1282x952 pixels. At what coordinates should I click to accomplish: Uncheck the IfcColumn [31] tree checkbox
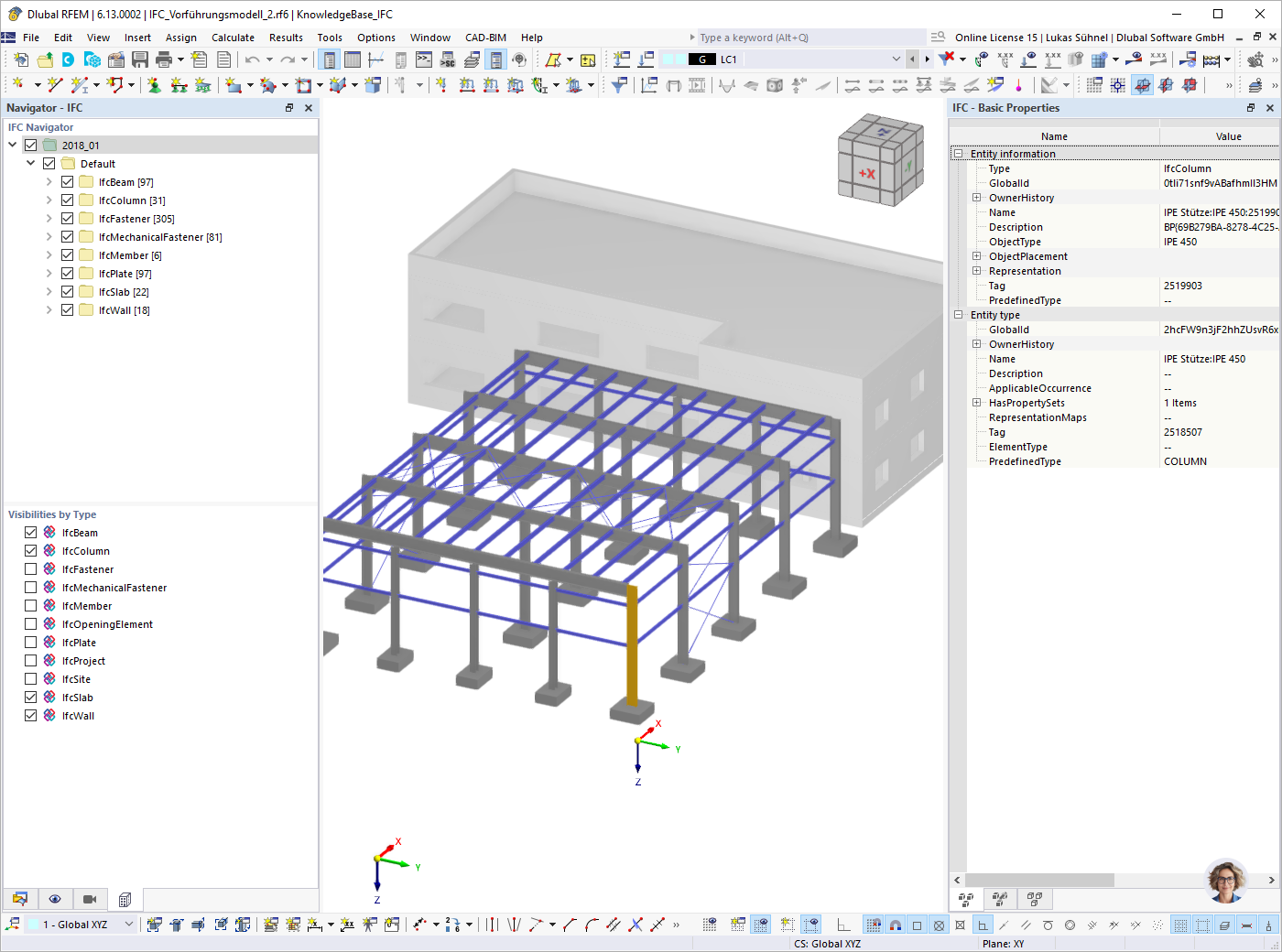click(68, 200)
